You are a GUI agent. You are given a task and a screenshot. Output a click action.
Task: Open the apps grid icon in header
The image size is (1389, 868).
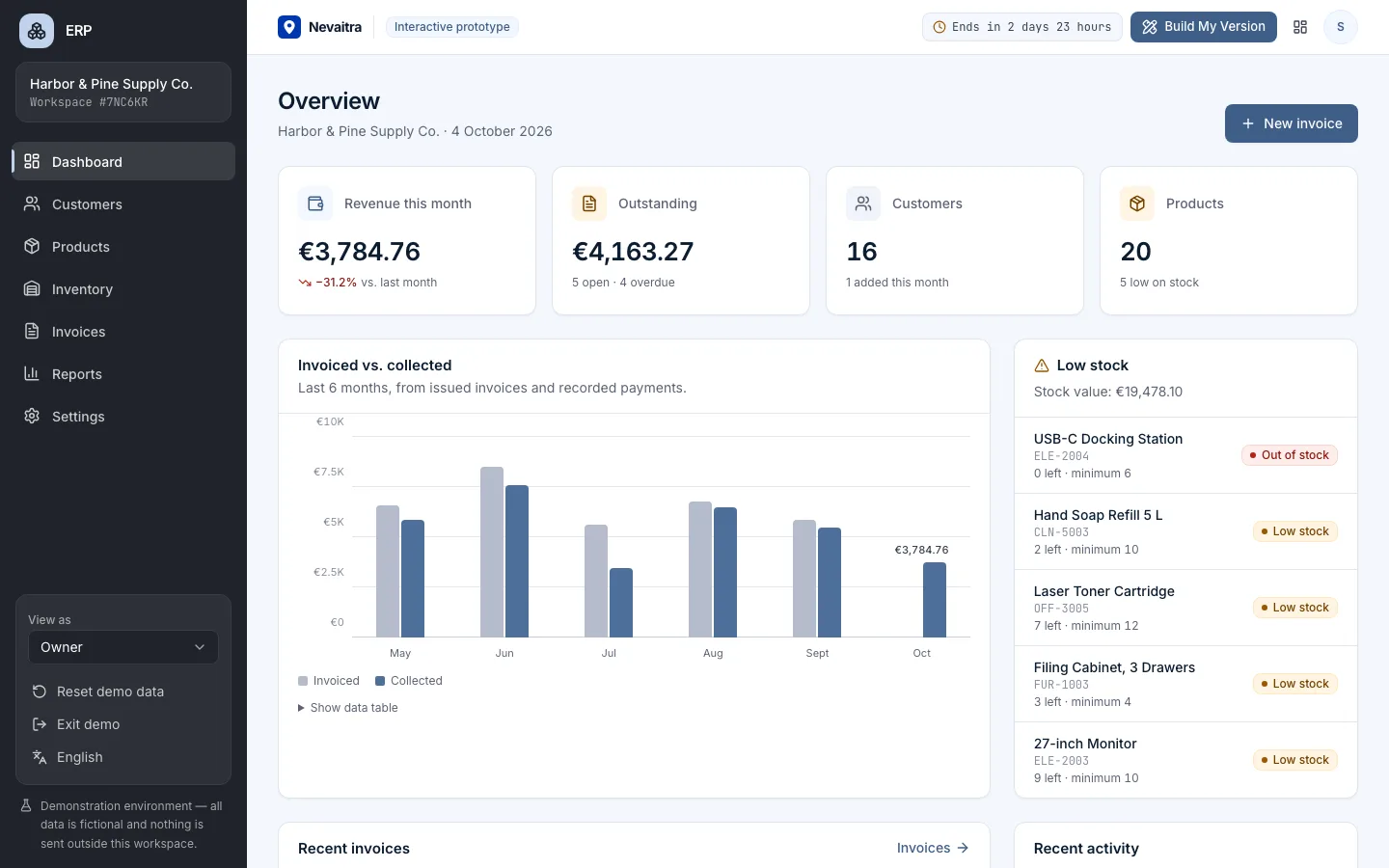[x=1300, y=27]
